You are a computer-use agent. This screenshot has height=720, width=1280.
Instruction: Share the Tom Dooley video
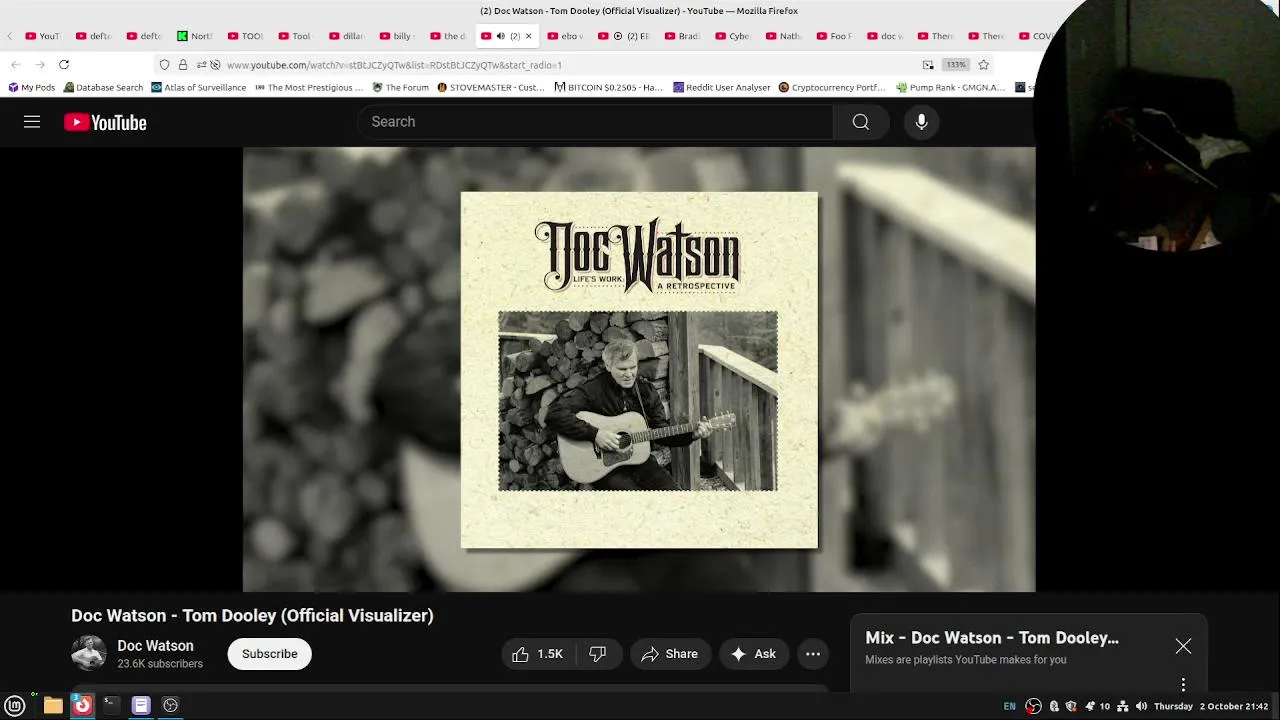[x=670, y=654]
